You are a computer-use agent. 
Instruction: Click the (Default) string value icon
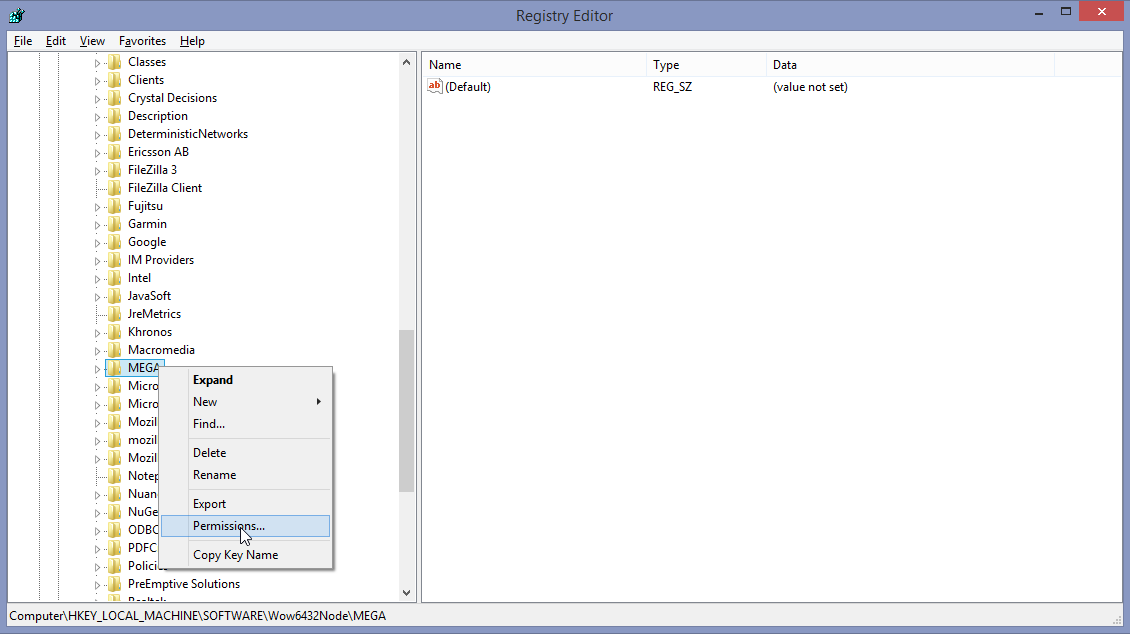coord(435,87)
